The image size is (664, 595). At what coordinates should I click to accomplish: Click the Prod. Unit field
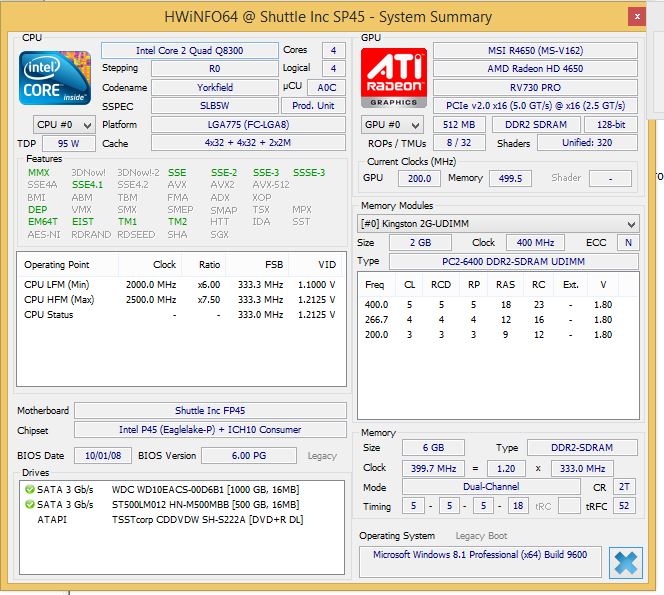tap(313, 105)
